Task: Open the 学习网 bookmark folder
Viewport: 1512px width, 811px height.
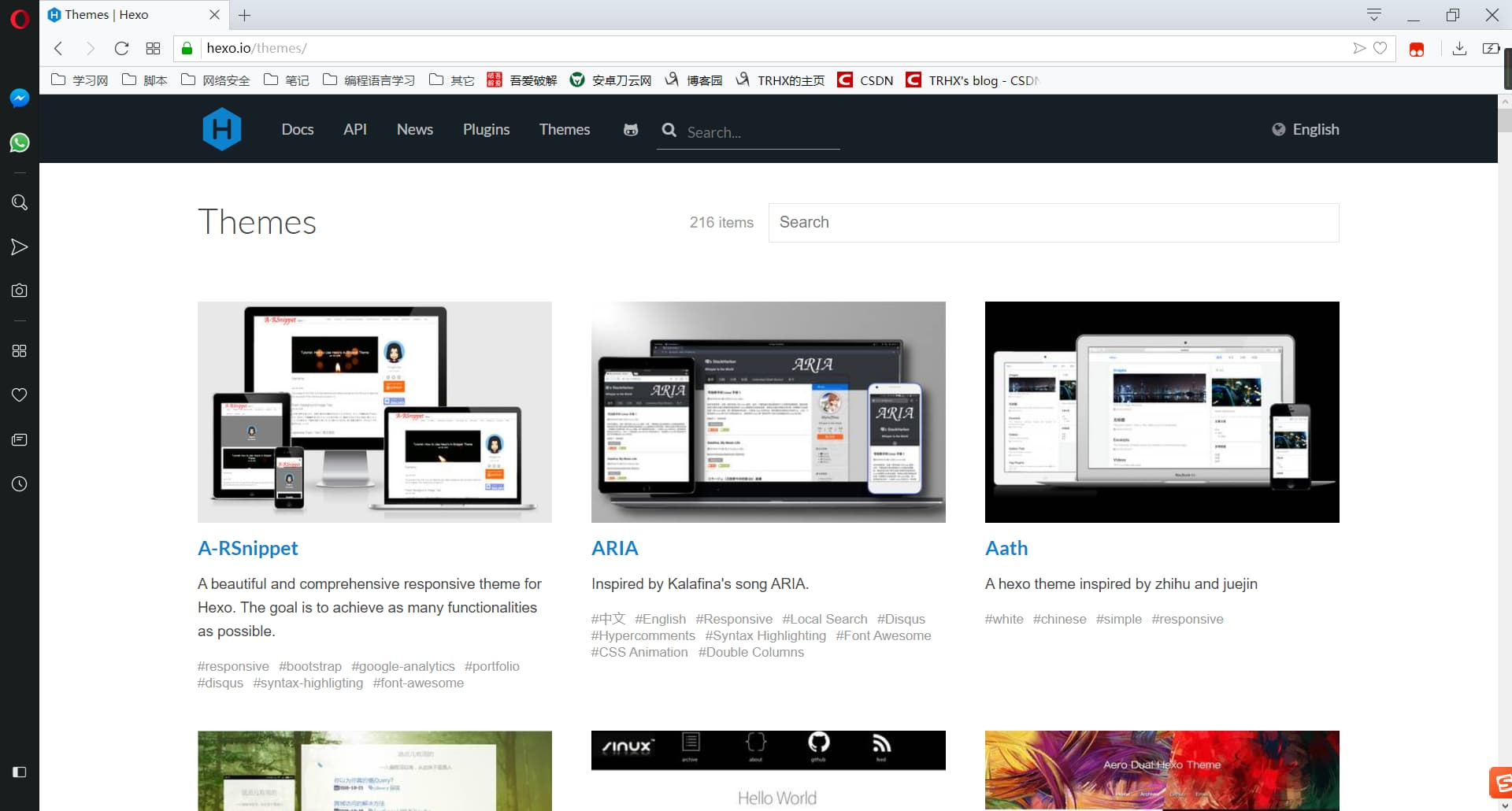Action: click(x=80, y=80)
